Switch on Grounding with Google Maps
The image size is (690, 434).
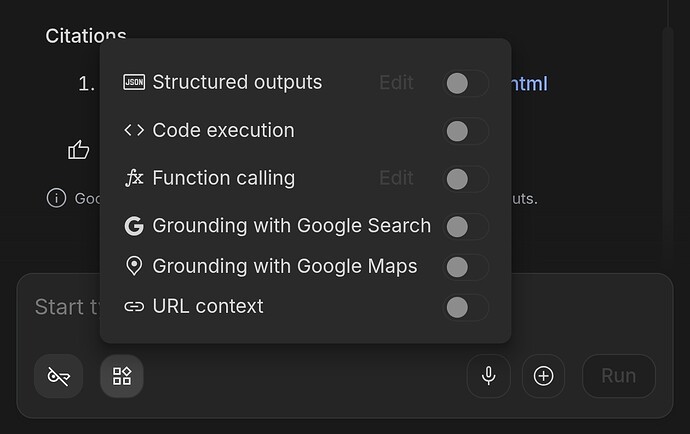[x=466, y=267]
